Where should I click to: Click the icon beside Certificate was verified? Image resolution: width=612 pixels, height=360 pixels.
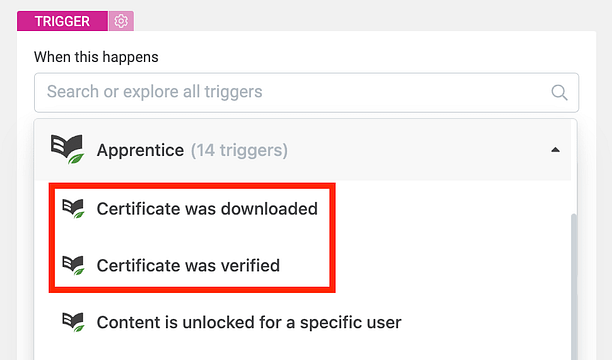click(73, 266)
